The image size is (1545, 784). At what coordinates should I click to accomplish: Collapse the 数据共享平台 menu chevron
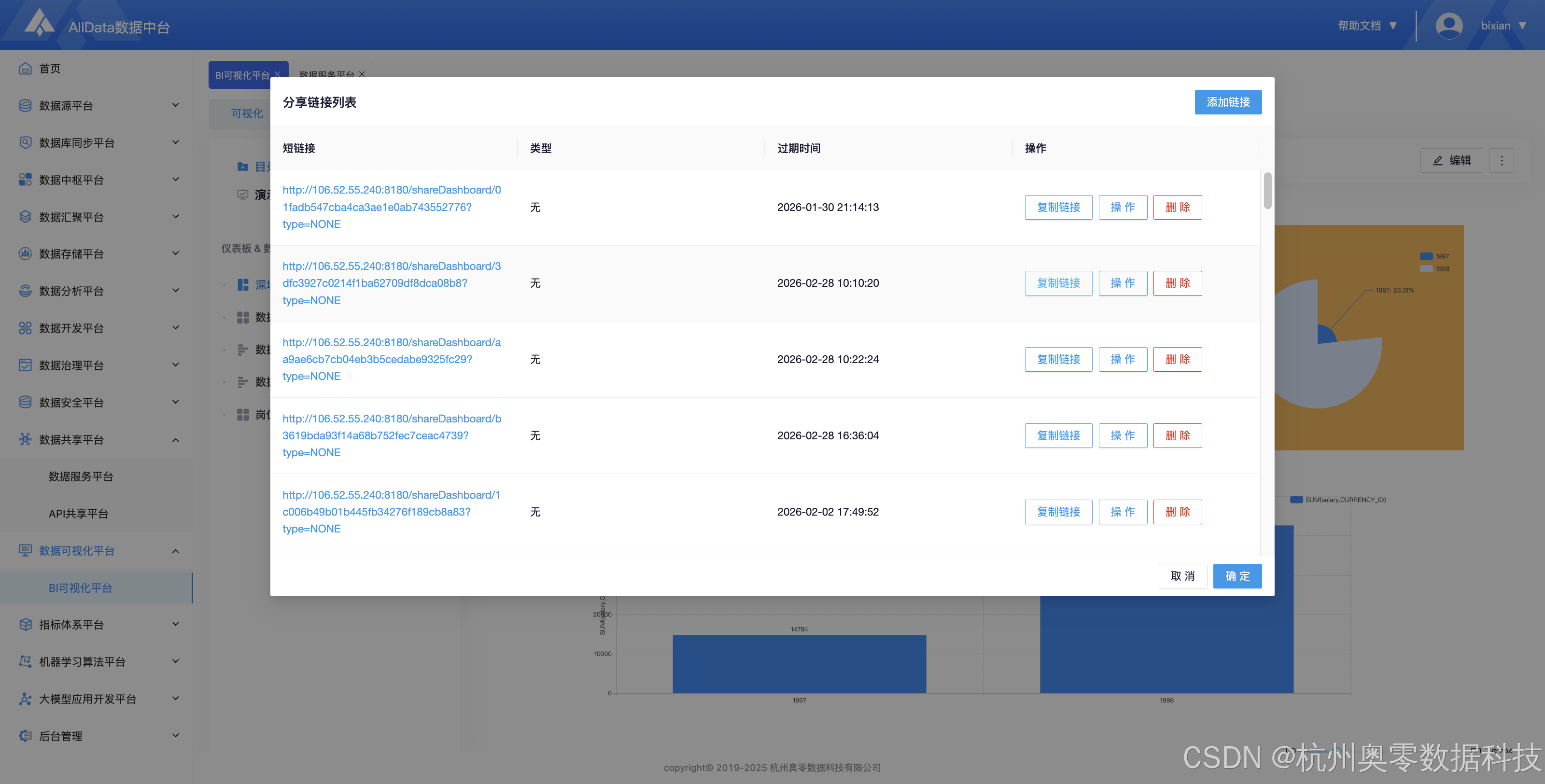176,440
